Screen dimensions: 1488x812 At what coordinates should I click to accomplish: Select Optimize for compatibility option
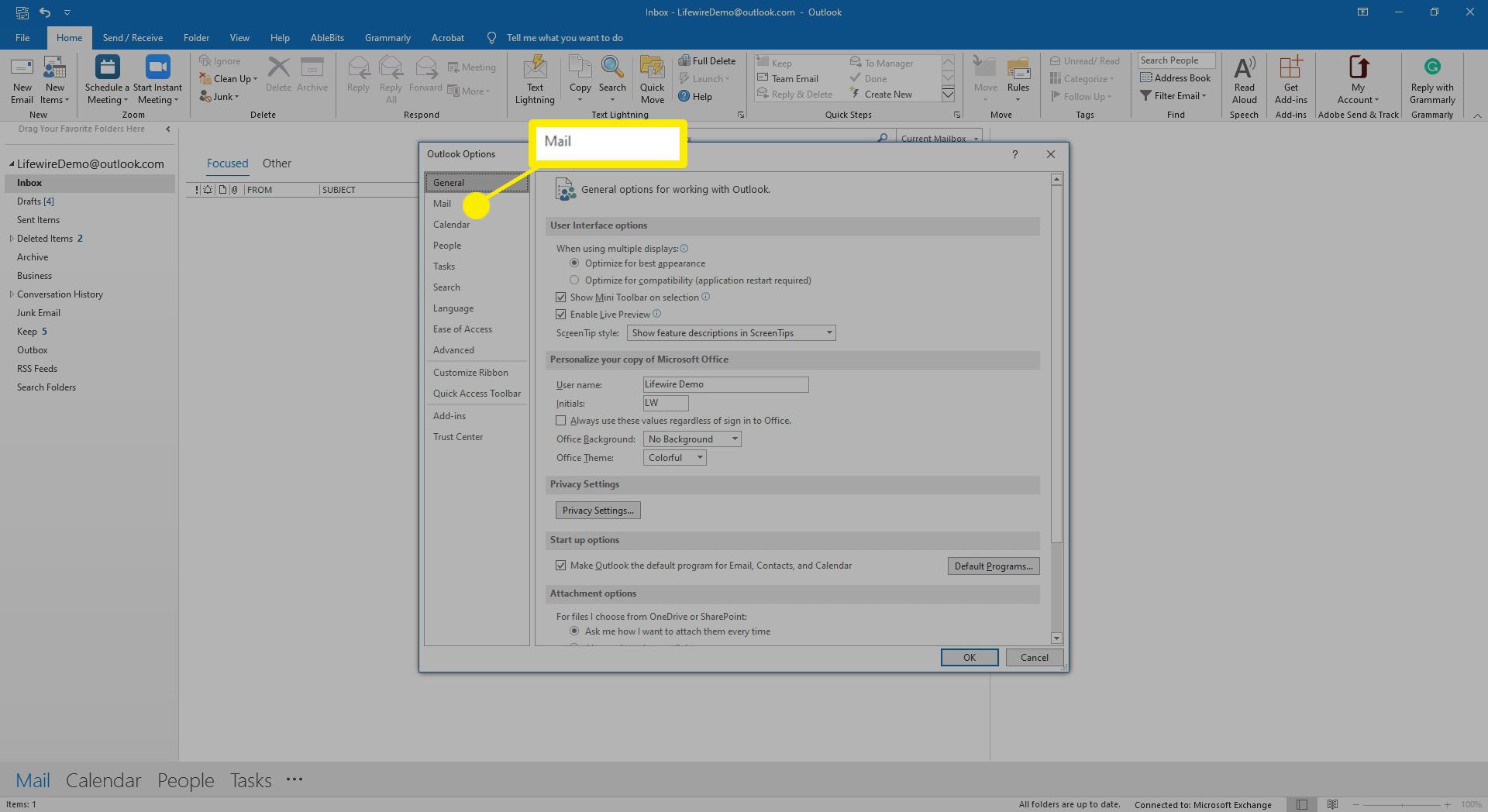(x=574, y=280)
